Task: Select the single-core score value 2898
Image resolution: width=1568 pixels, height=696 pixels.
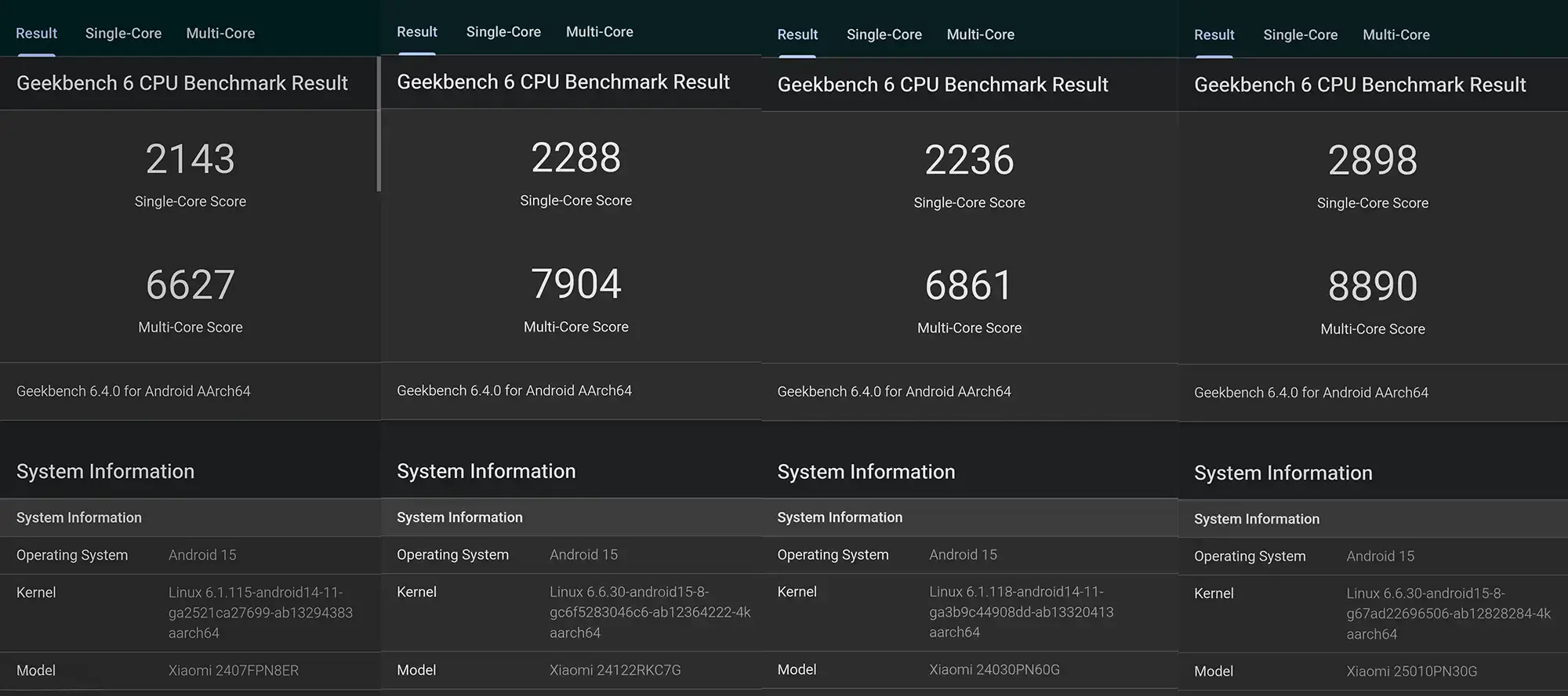Action: (x=1373, y=161)
